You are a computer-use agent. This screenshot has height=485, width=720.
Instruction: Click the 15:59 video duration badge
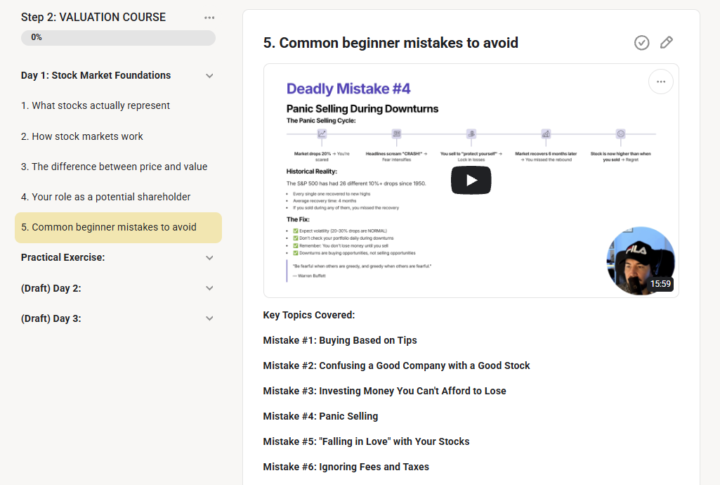click(x=660, y=284)
